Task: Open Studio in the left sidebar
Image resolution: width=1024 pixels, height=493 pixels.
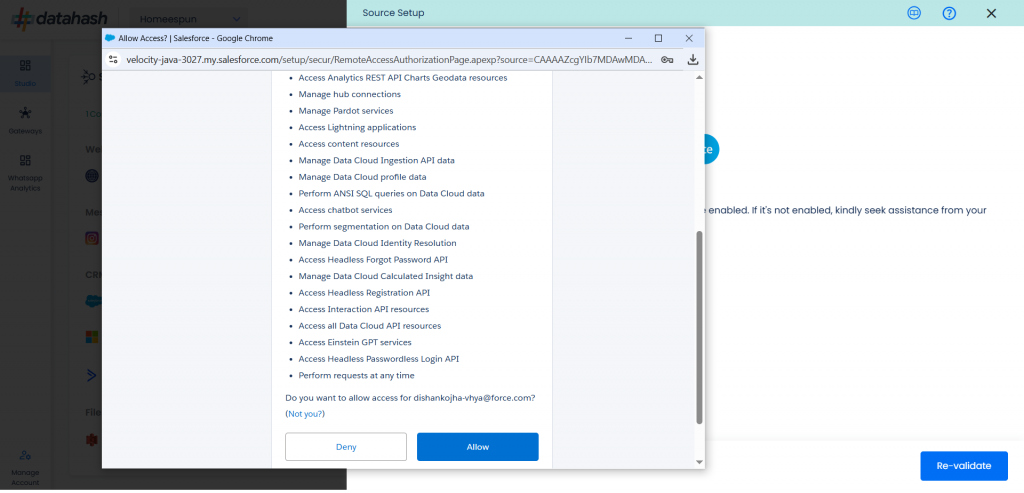Action: [25, 73]
